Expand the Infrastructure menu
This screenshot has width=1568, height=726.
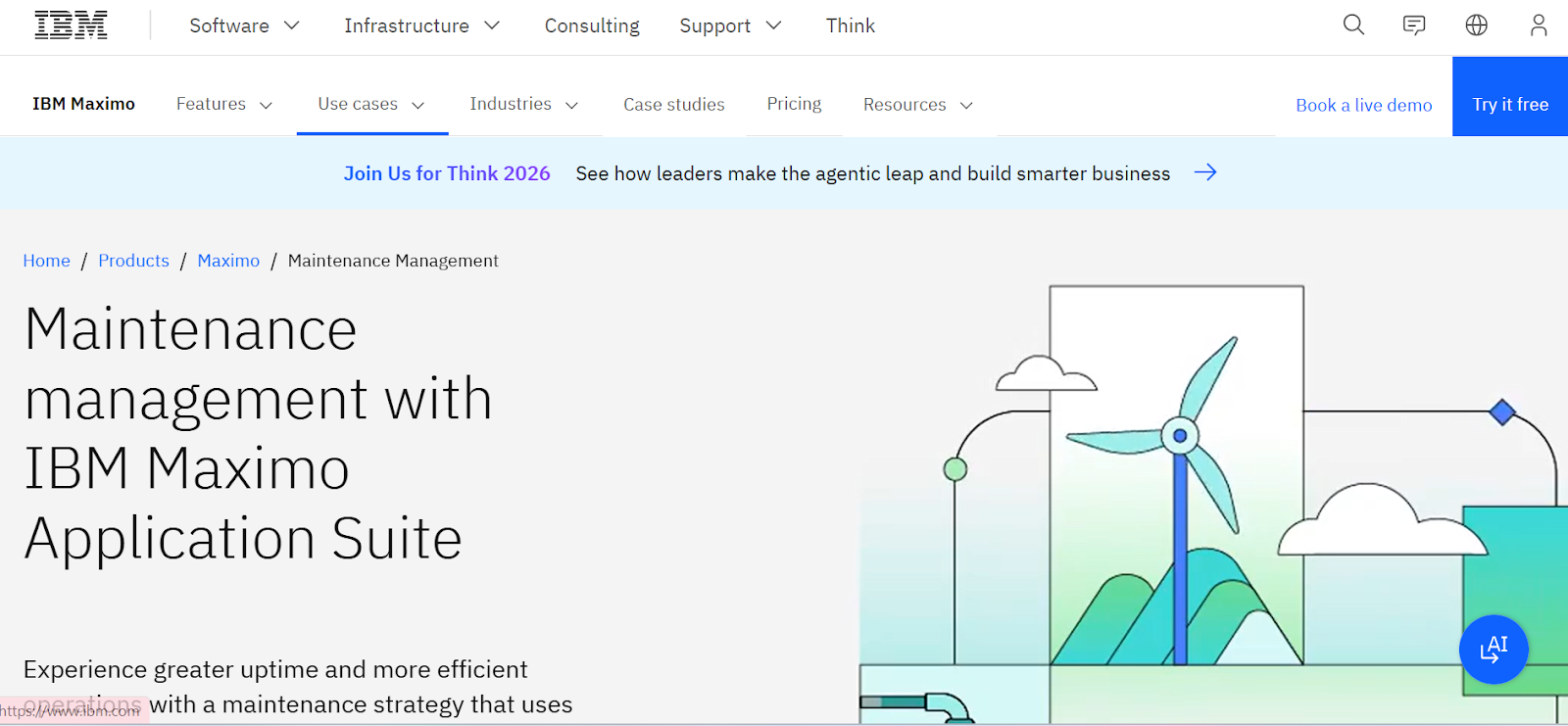pyautogui.click(x=422, y=25)
